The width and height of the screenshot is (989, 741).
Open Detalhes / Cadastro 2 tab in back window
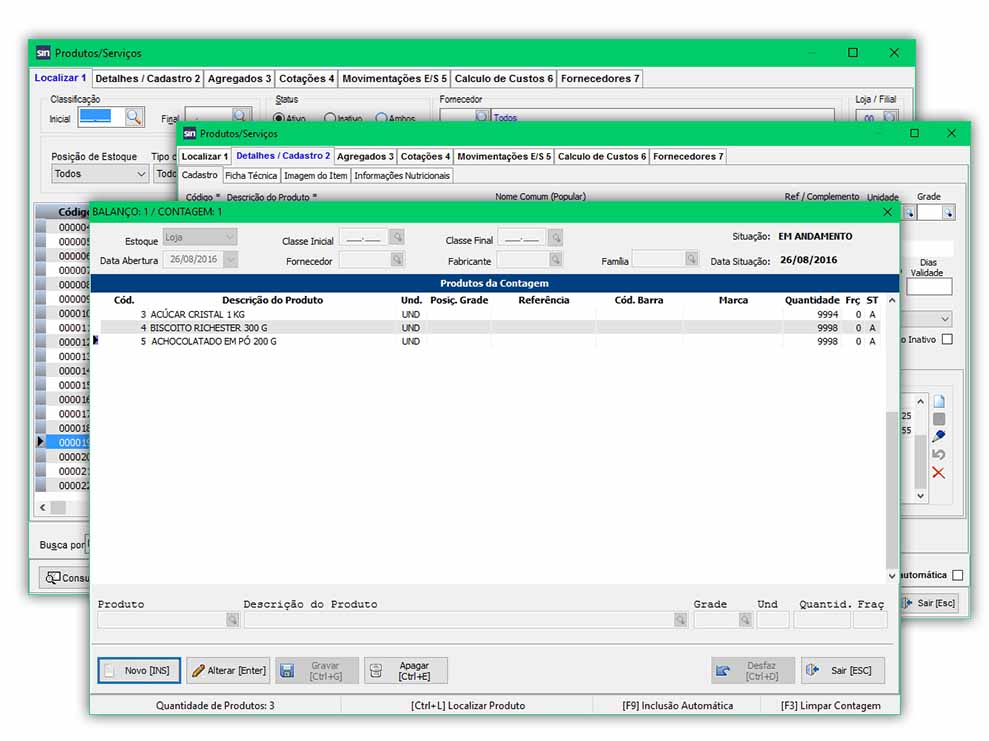(148, 79)
